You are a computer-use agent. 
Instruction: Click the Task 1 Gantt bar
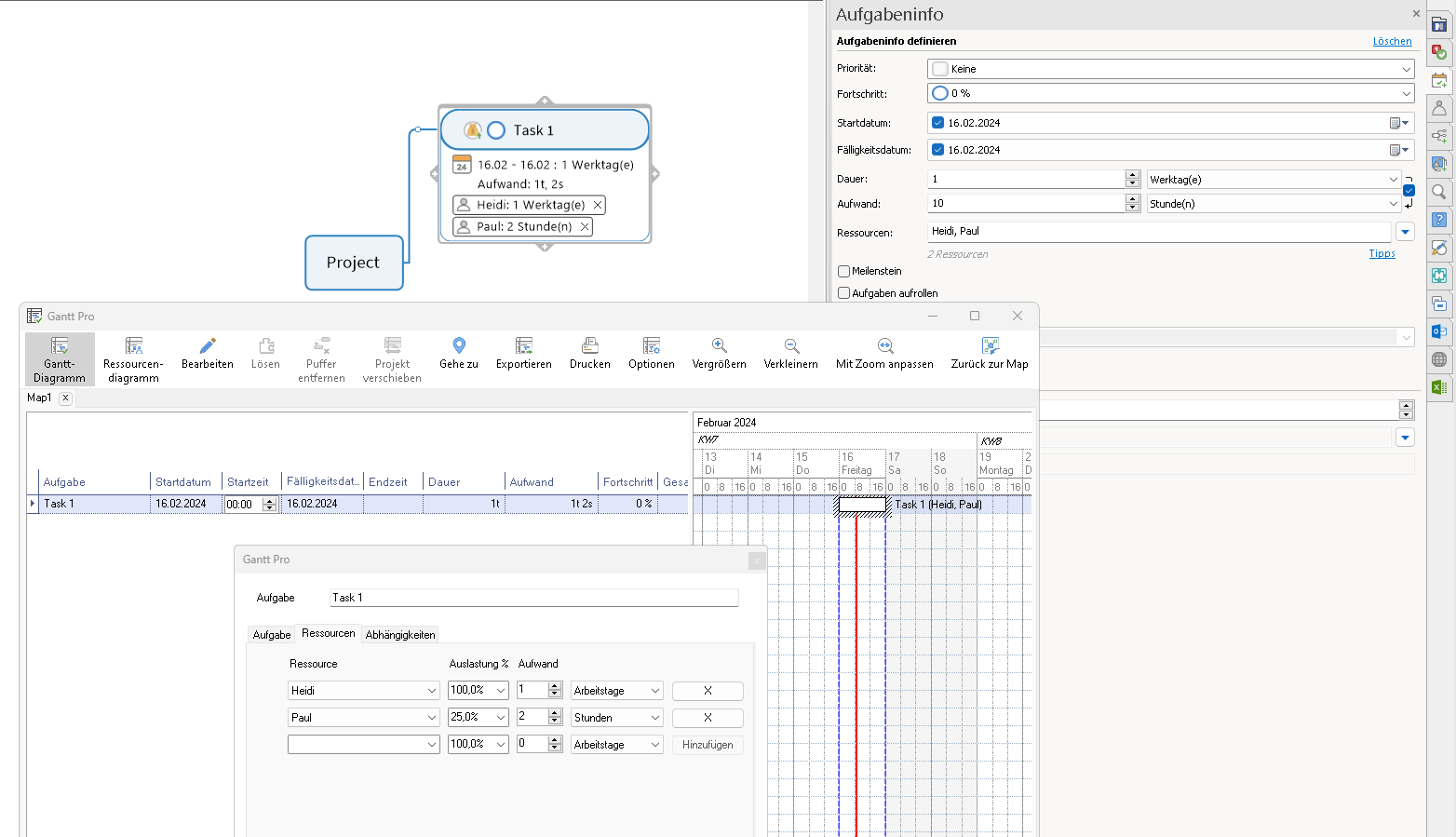(x=863, y=505)
